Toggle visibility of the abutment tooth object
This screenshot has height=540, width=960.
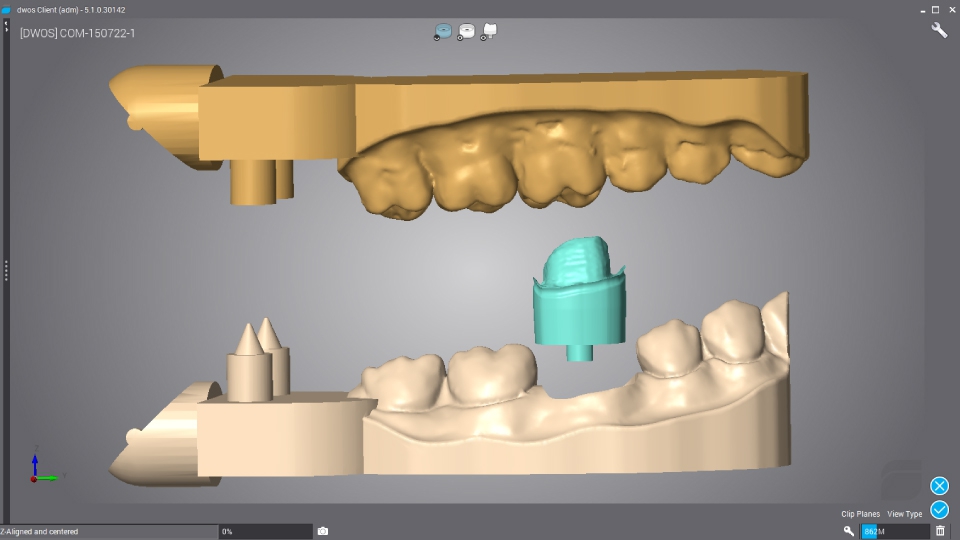pos(489,32)
